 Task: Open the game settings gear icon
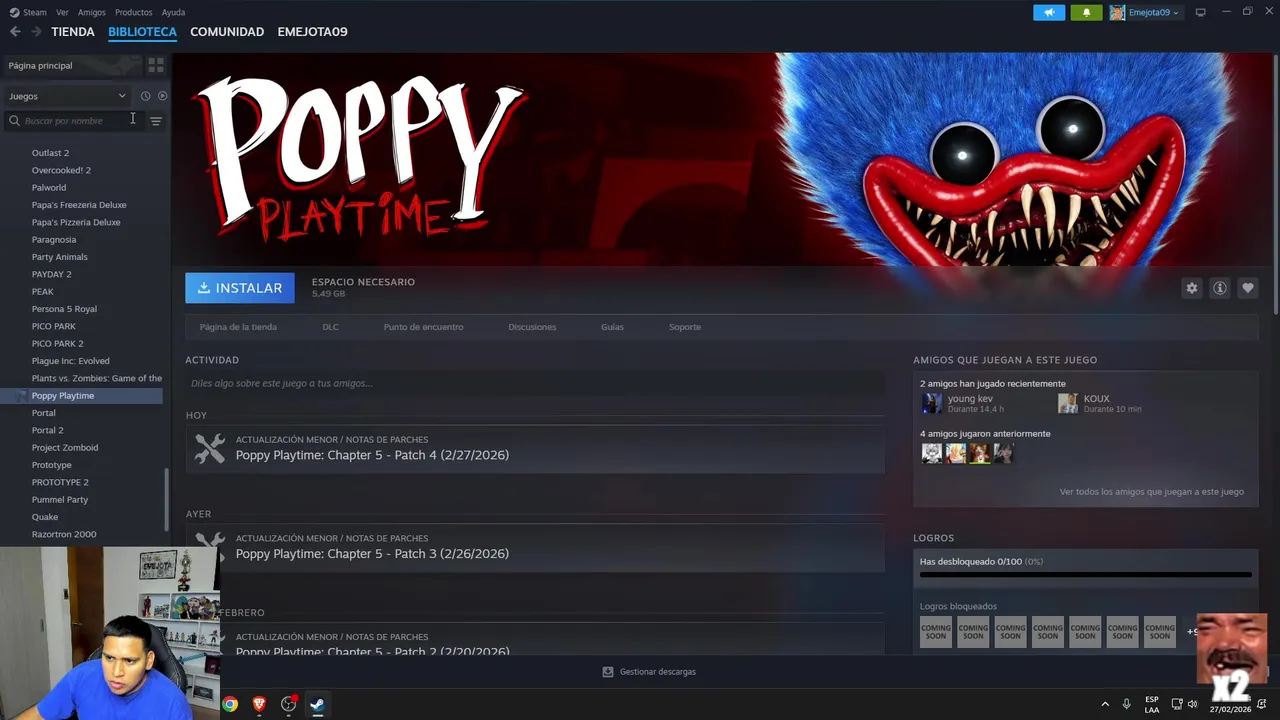pos(1191,288)
